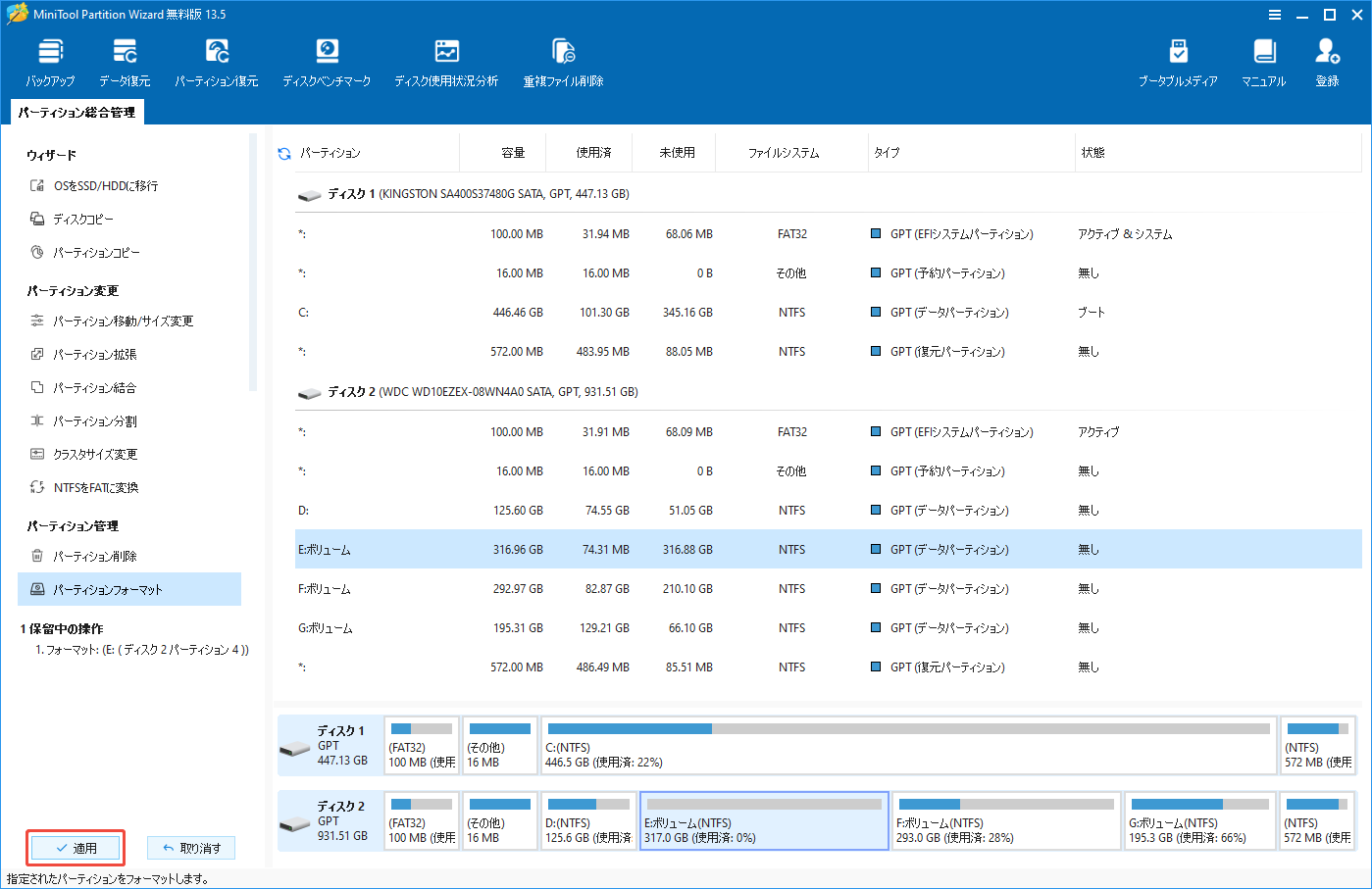
Task: Launch データ復元 (Data Recovery)
Action: click(x=125, y=61)
